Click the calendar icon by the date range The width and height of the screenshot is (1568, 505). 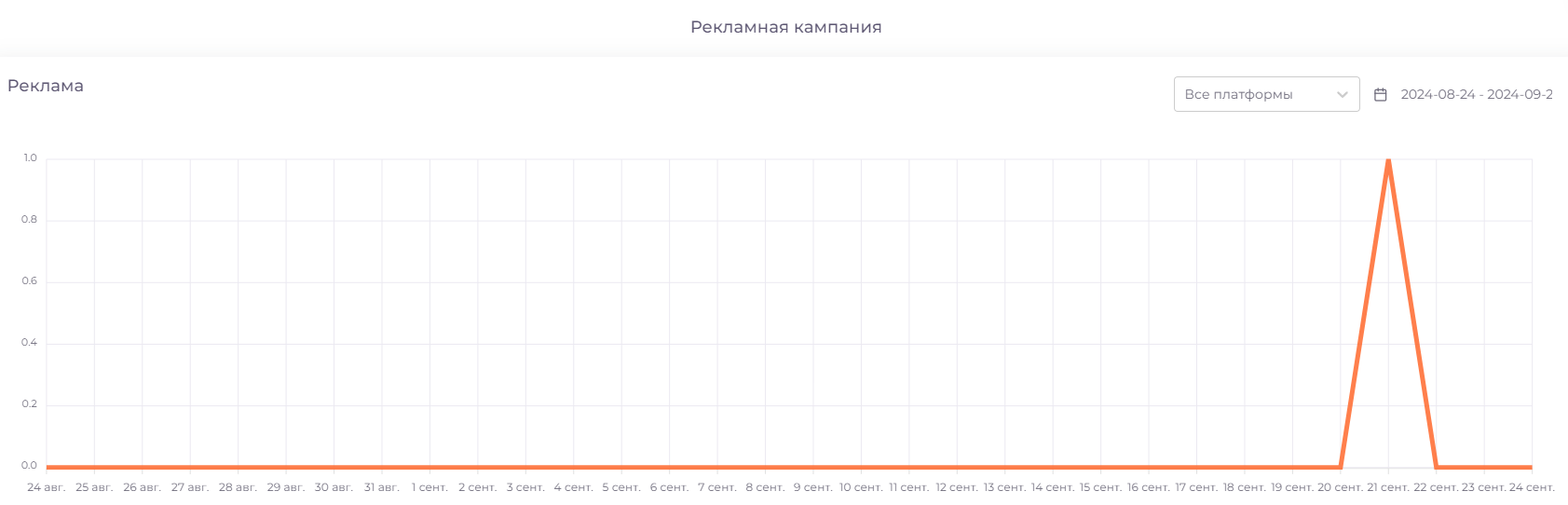(x=1381, y=94)
